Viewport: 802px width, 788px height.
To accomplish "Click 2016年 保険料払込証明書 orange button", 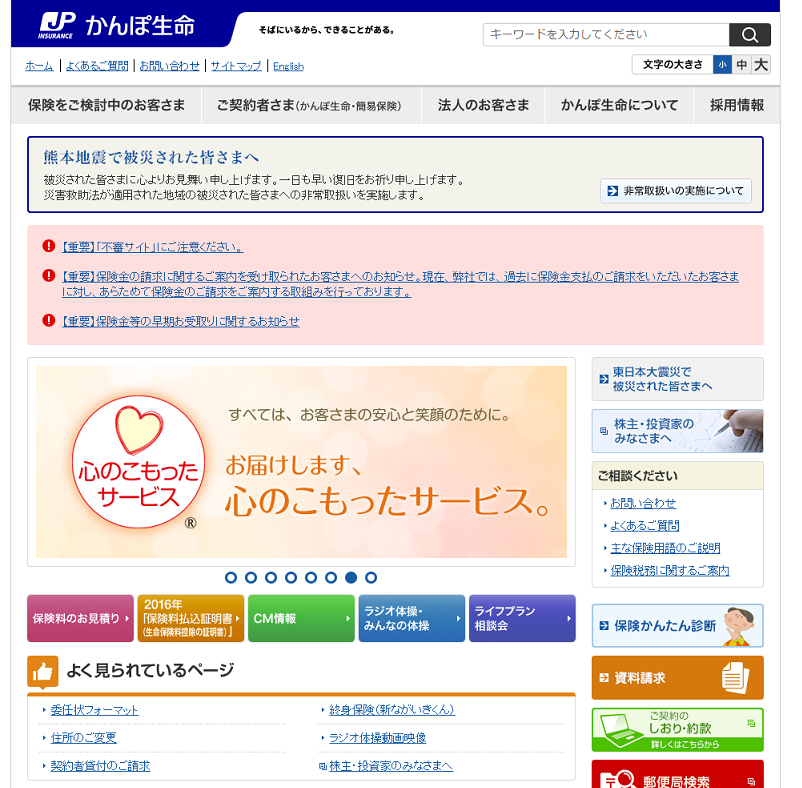I will 191,618.
